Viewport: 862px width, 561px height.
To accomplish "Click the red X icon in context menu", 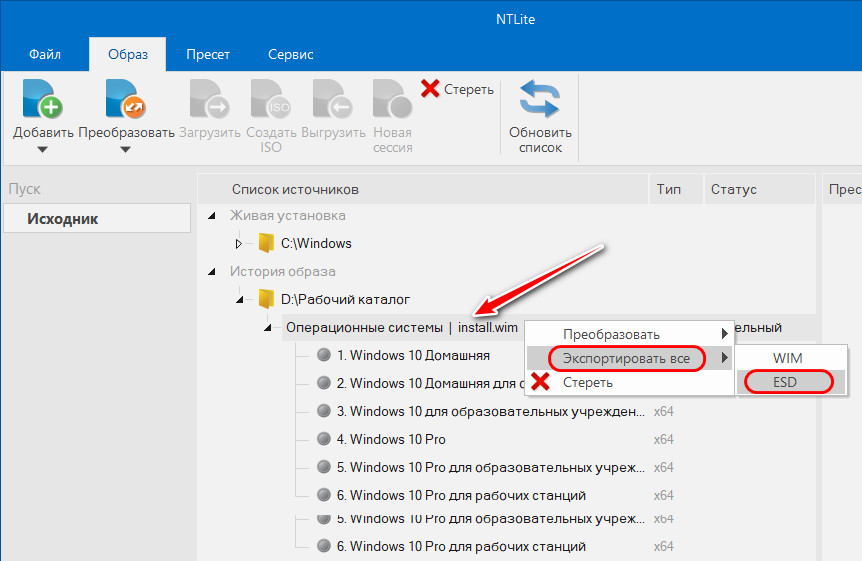I will coord(540,382).
